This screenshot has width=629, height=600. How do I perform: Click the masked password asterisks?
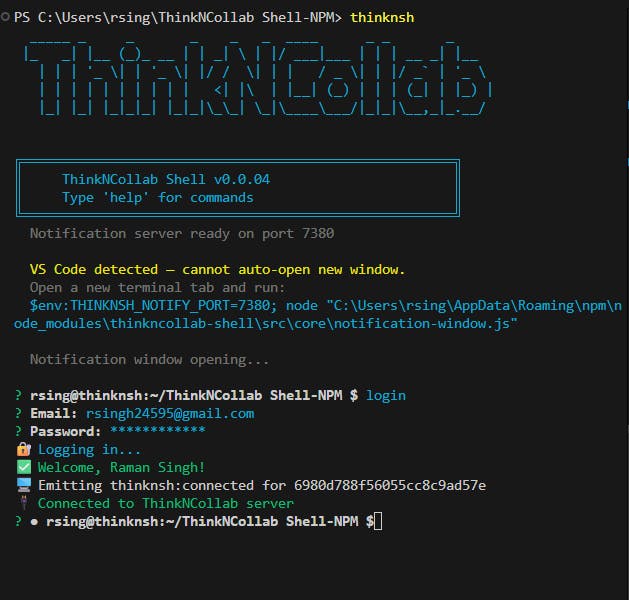point(158,430)
